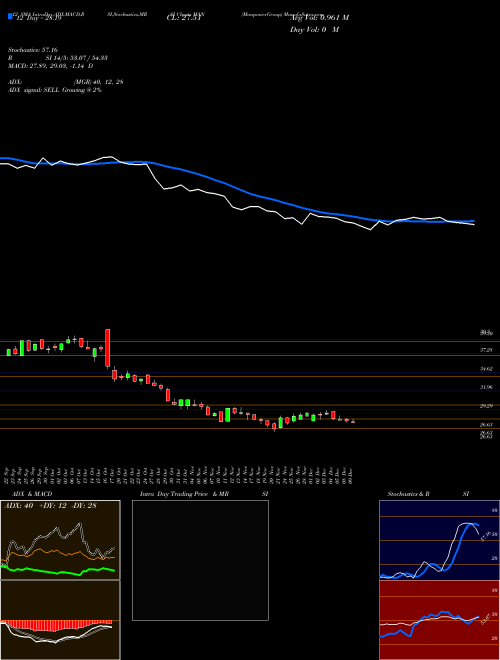The image size is (500, 660).
Task: Click the red MACD histogram bars
Action: [56, 625]
